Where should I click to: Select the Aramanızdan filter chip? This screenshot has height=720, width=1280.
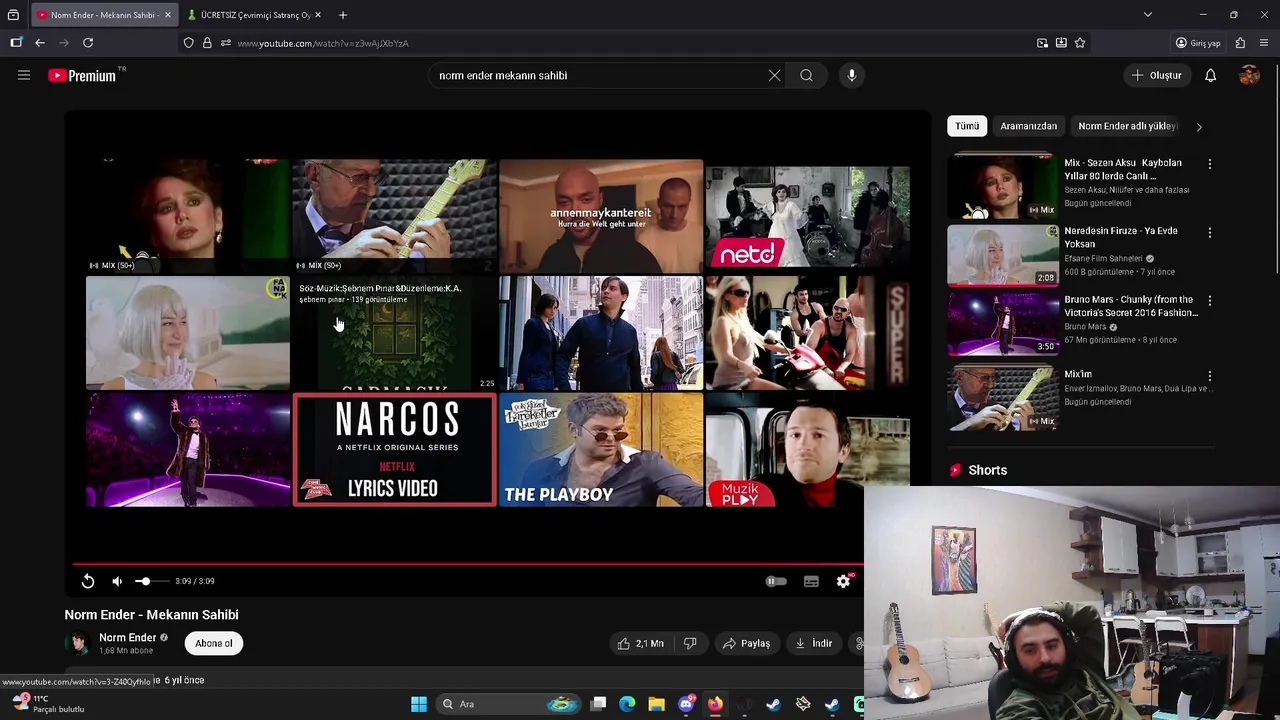(1028, 126)
